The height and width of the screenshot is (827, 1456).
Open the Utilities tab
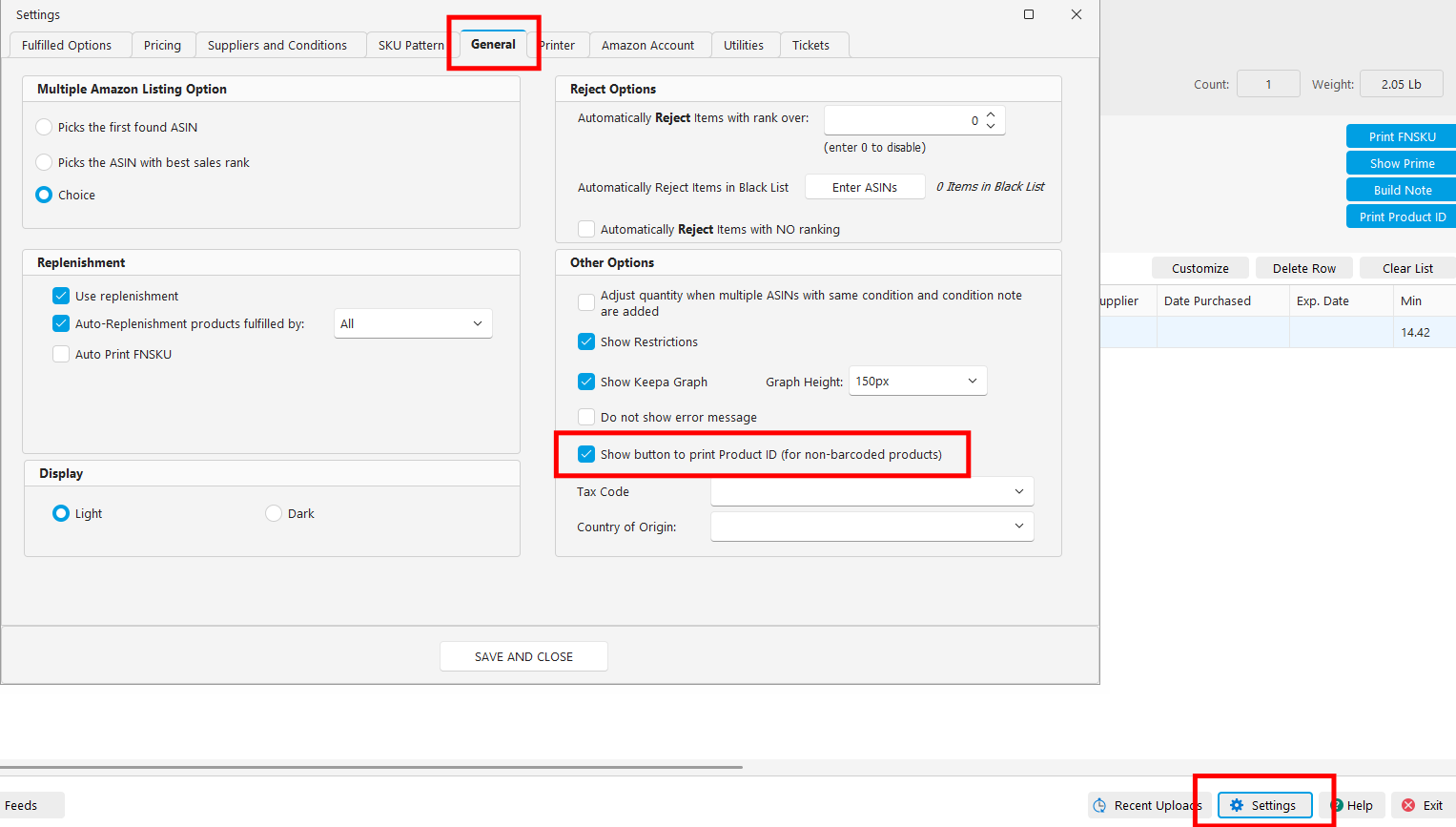[x=744, y=45]
